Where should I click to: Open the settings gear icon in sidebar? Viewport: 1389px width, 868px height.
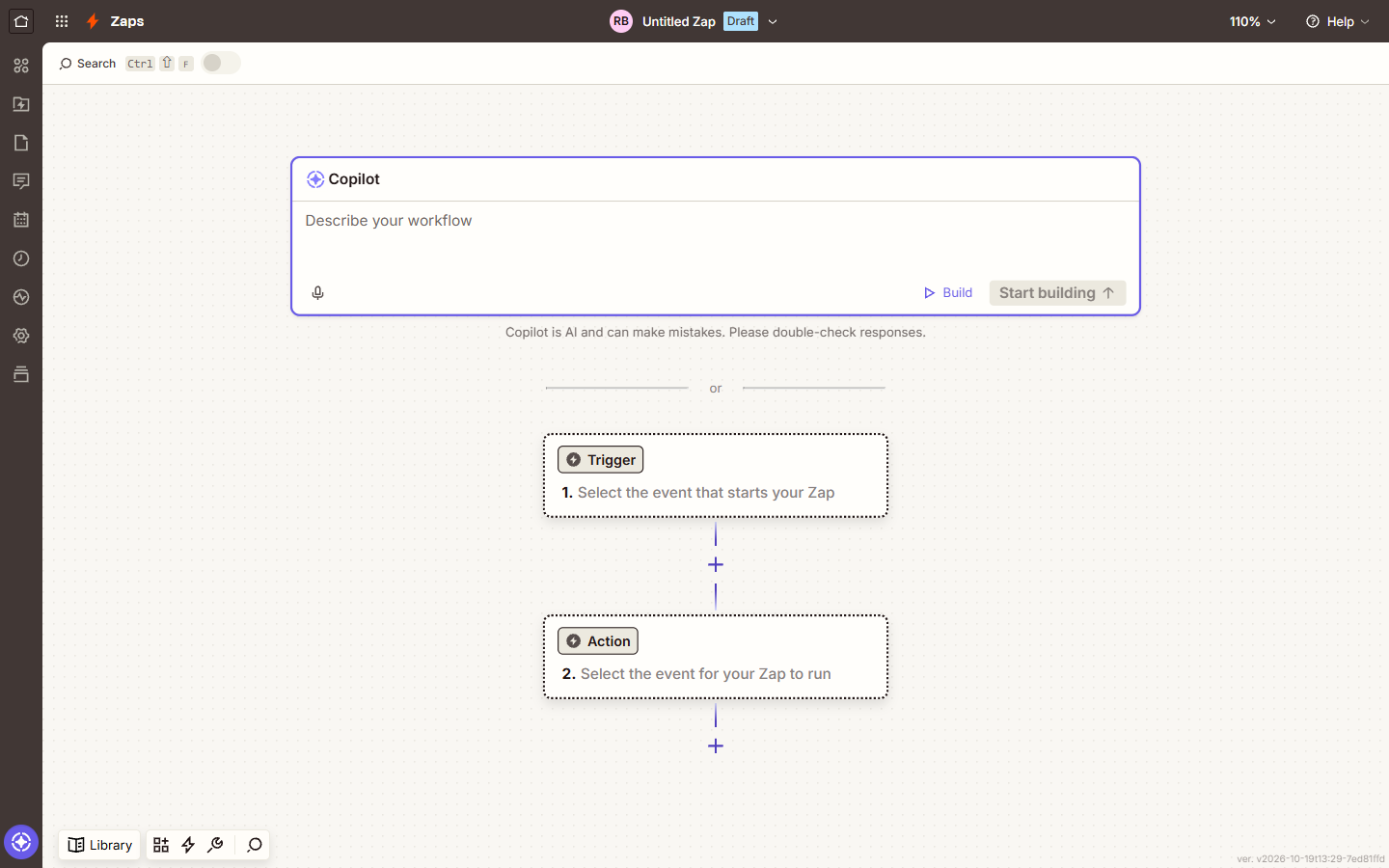click(21, 336)
